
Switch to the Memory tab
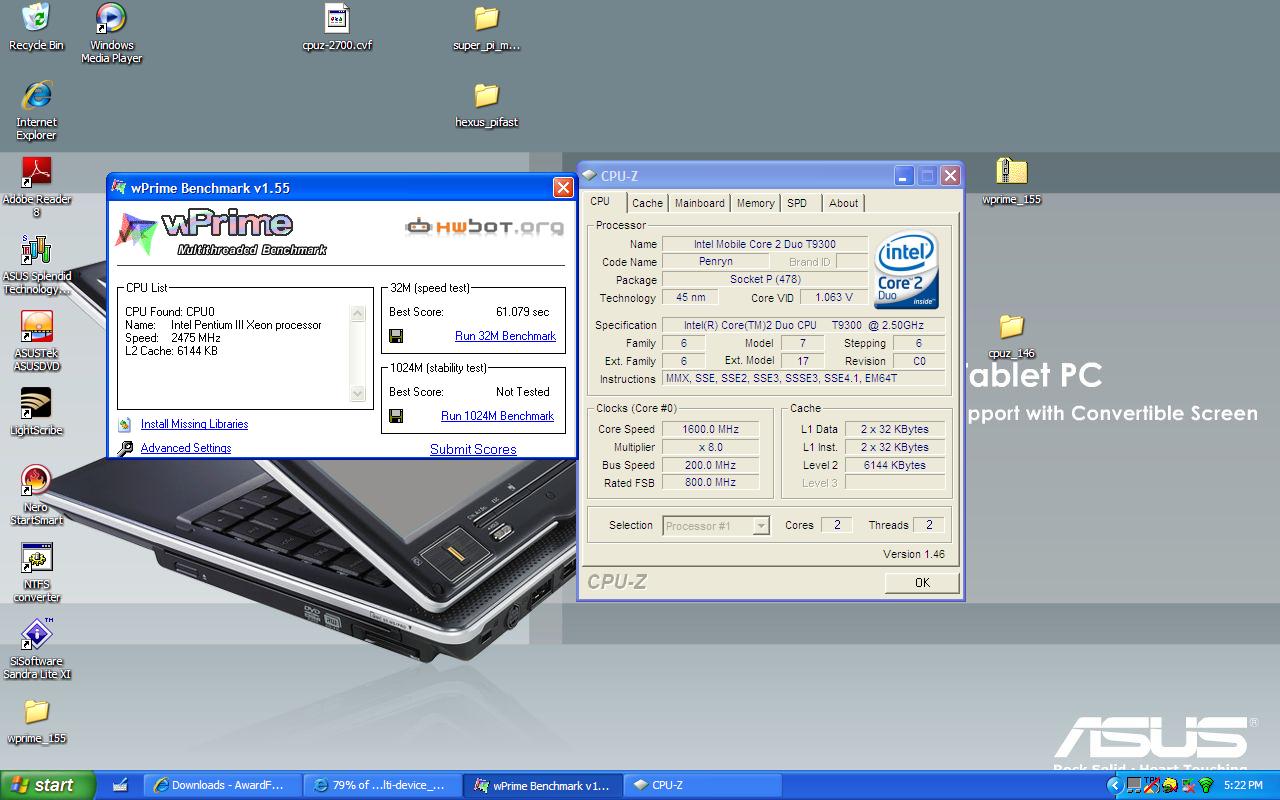[755, 203]
